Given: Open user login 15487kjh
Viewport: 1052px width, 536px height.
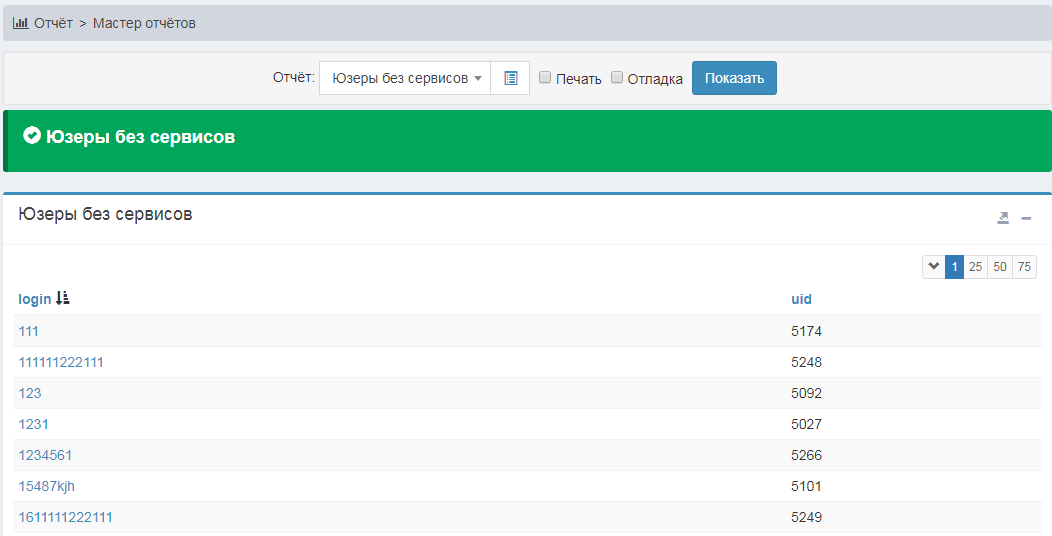Looking at the screenshot, I should tap(47, 486).
